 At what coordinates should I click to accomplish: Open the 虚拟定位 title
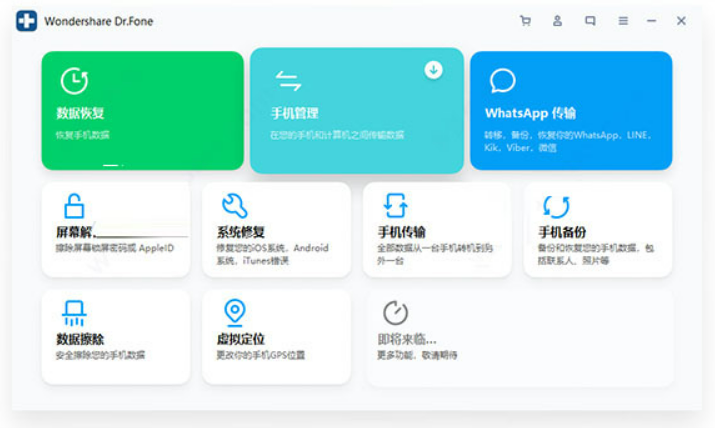click(241, 339)
